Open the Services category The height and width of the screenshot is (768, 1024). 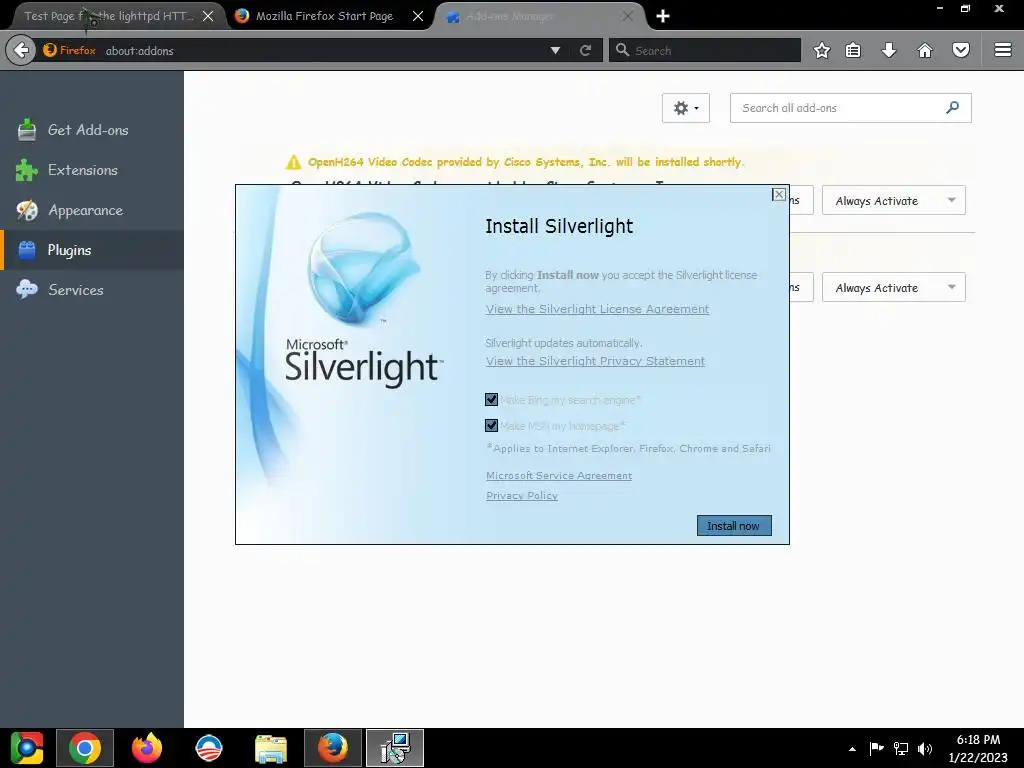point(92,290)
